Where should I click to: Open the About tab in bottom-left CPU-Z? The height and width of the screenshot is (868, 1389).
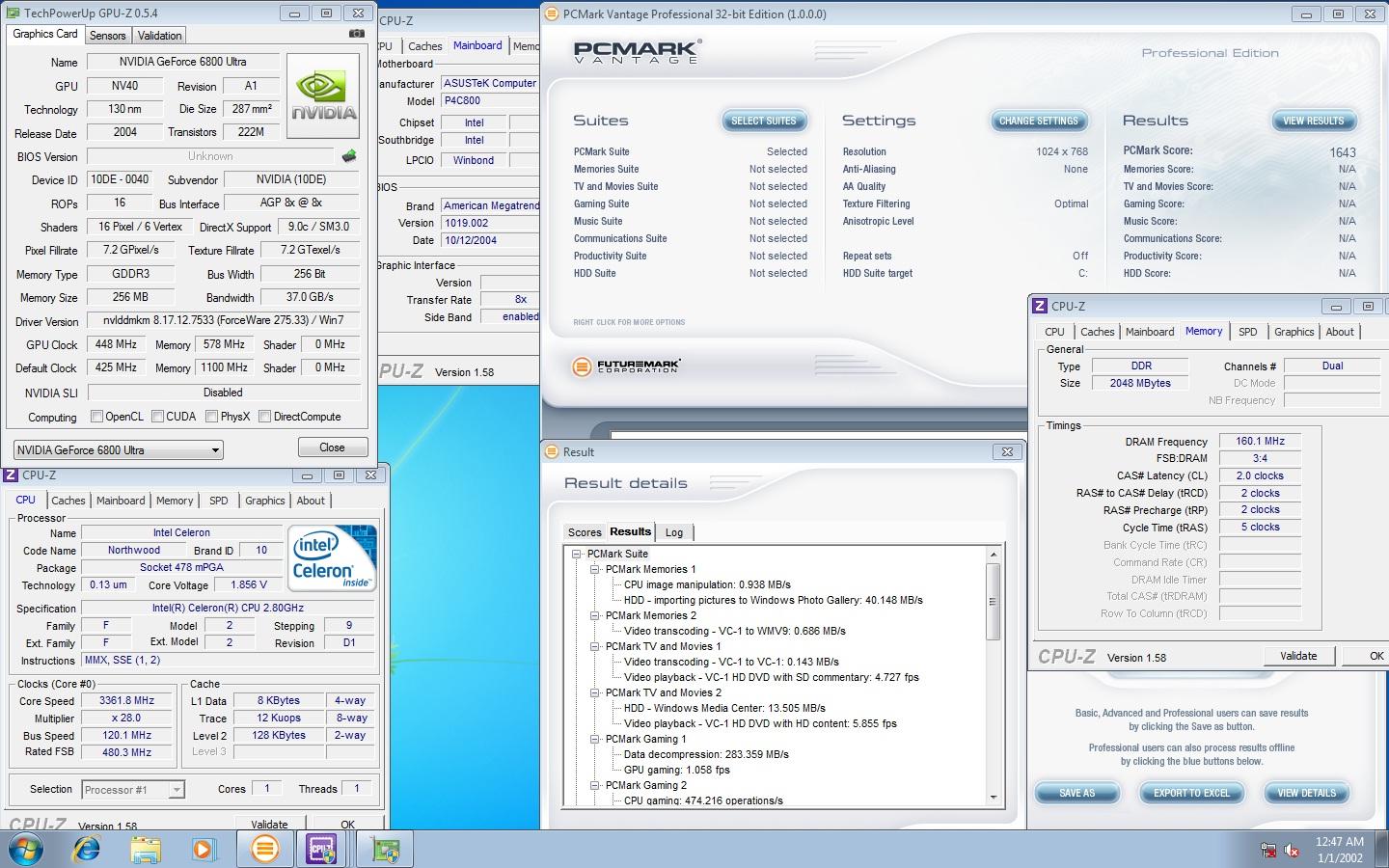click(311, 501)
